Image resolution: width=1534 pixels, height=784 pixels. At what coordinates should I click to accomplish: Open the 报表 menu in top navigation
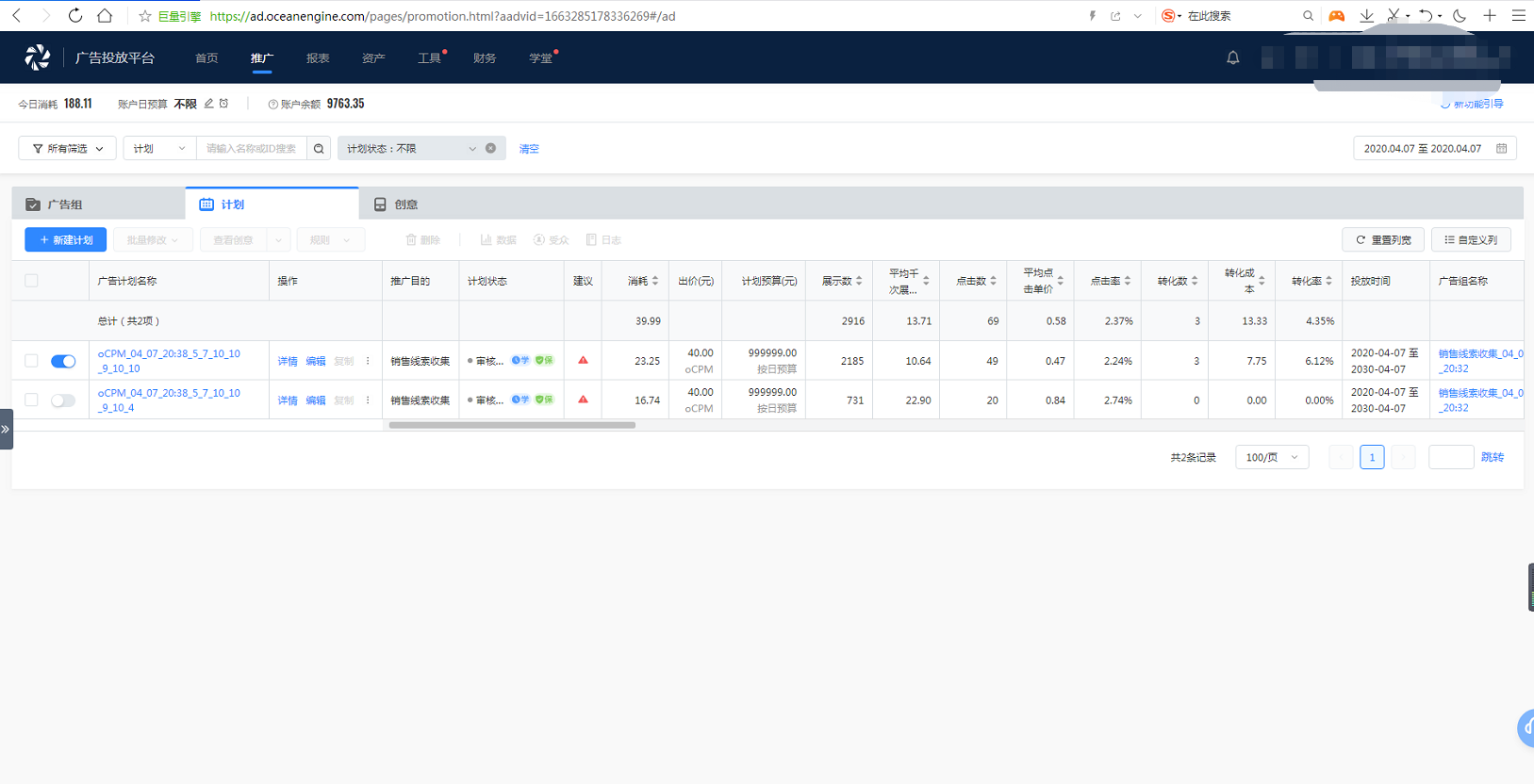(318, 58)
